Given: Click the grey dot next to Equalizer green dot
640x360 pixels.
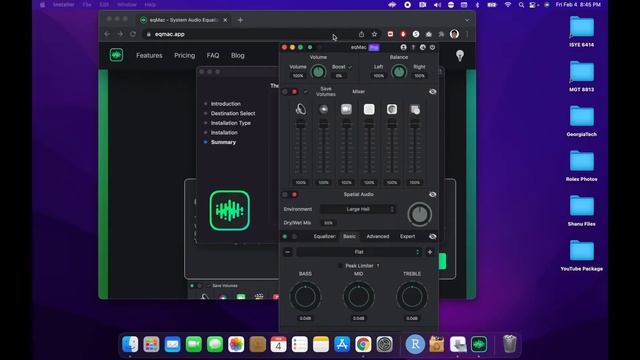Looking at the screenshot, I should pos(294,236).
